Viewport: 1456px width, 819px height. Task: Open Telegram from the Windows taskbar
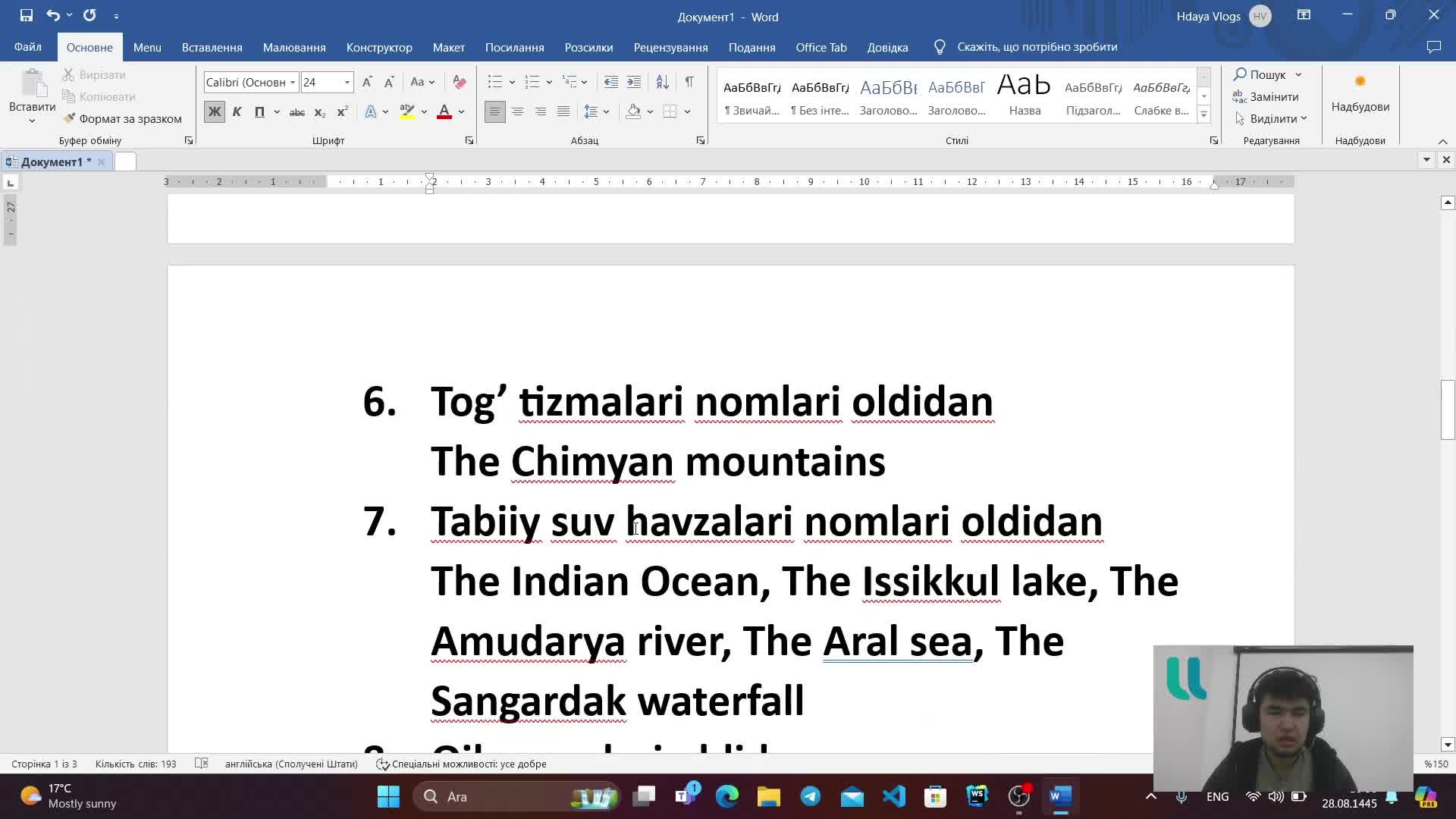pos(810,796)
